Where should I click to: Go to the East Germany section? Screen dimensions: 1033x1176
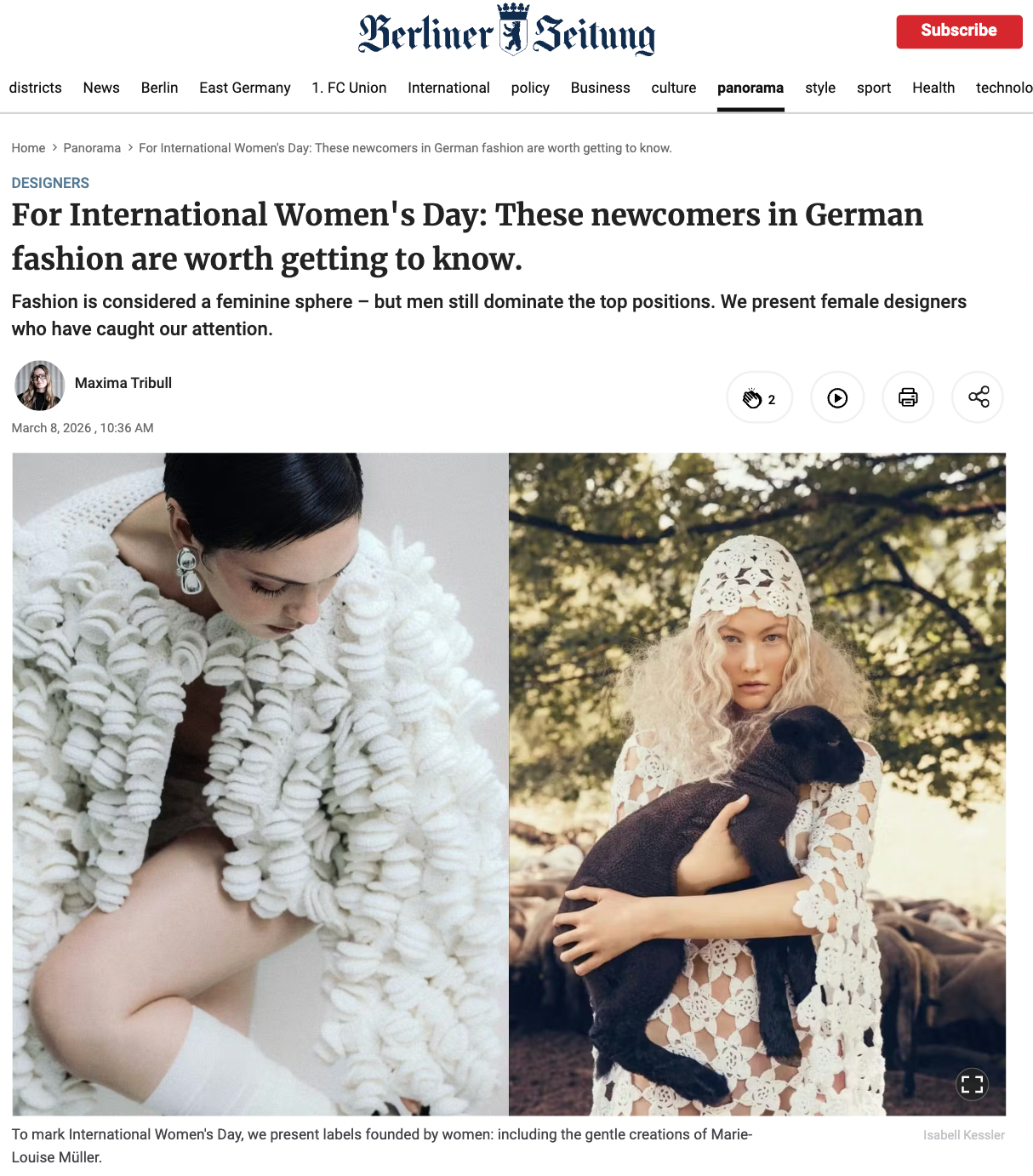pos(245,88)
